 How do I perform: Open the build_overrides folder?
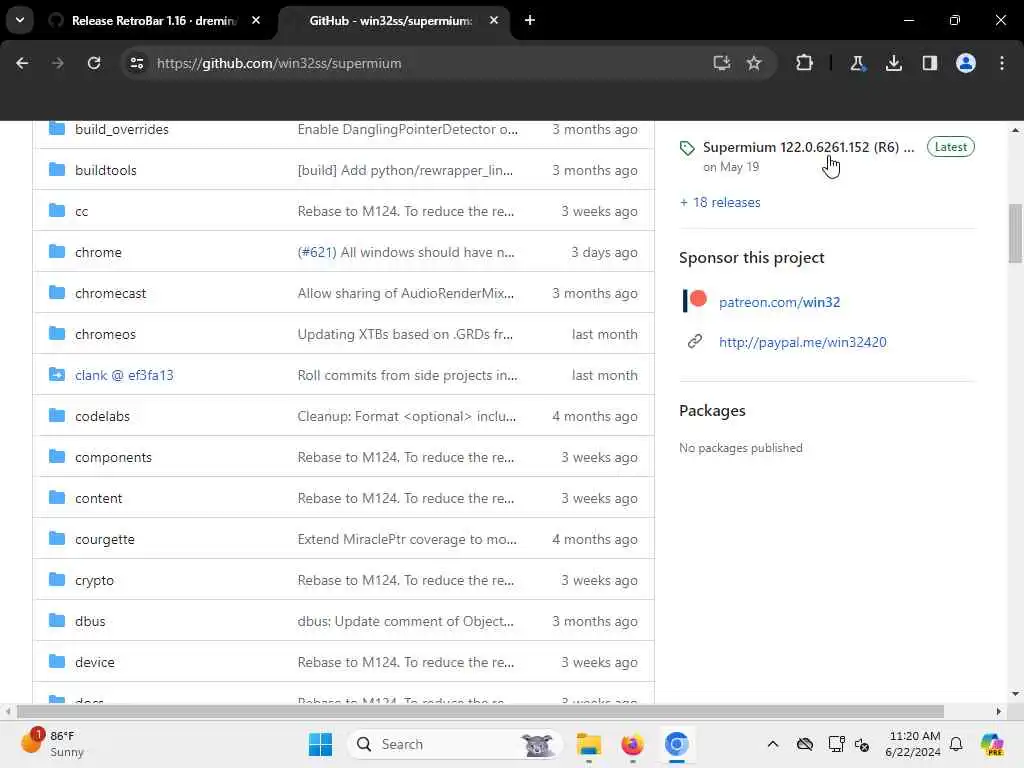pos(121,129)
